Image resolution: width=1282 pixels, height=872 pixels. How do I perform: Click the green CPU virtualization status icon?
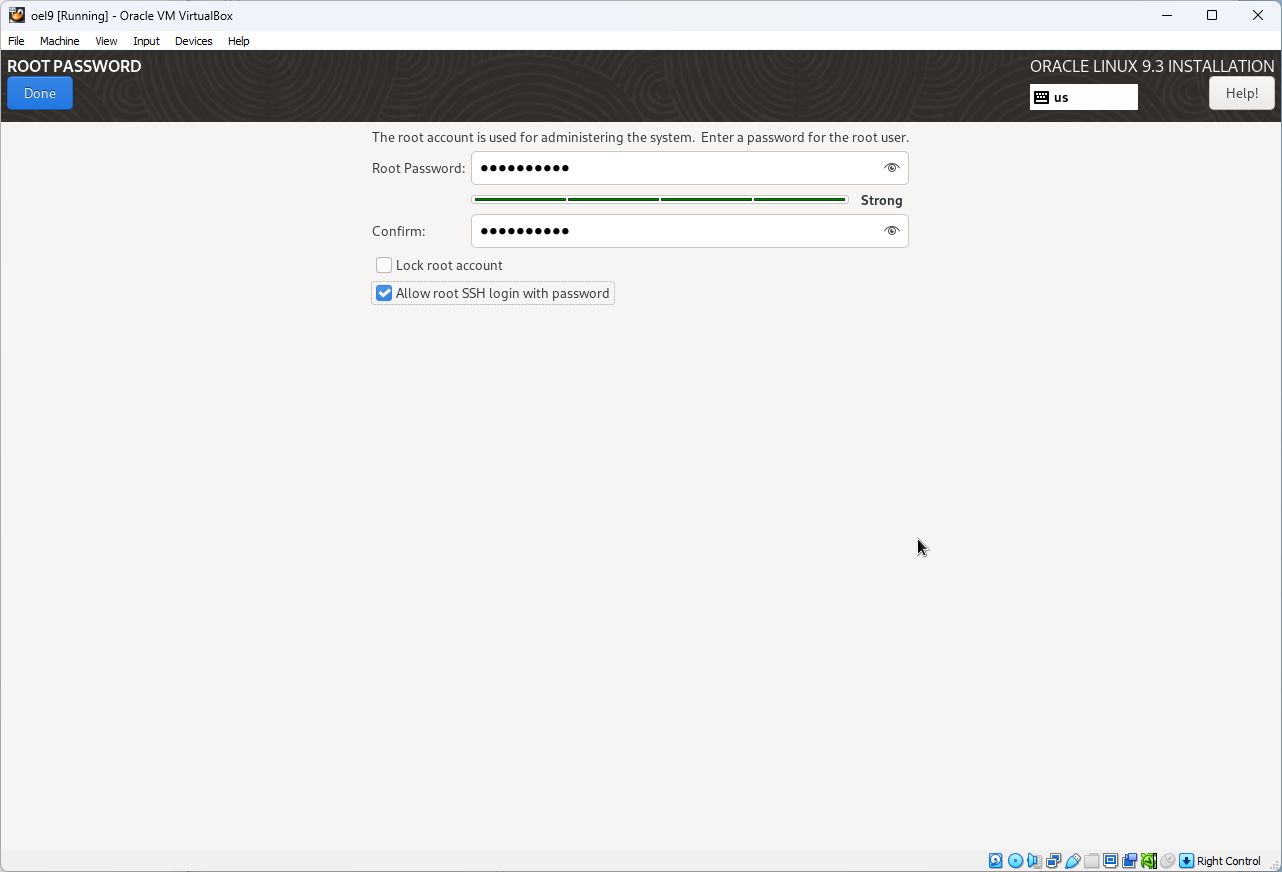pyautogui.click(x=1148, y=861)
